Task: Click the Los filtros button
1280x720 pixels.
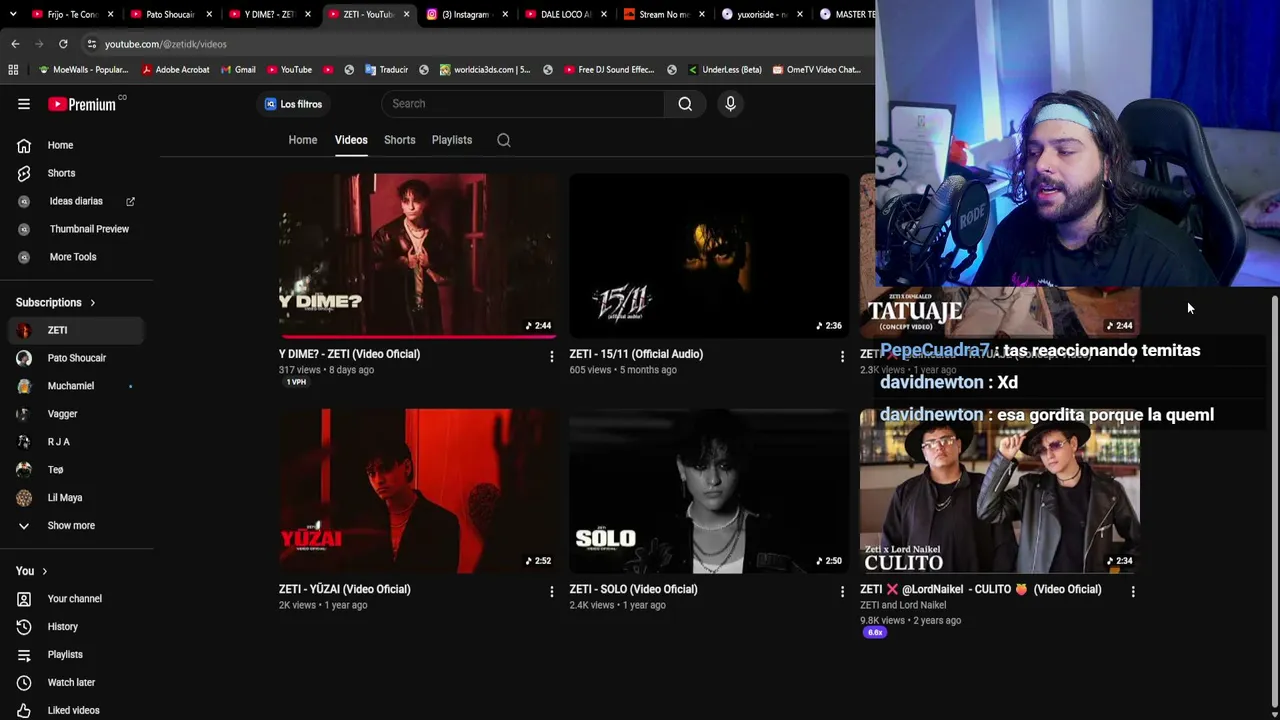Action: tap(293, 104)
